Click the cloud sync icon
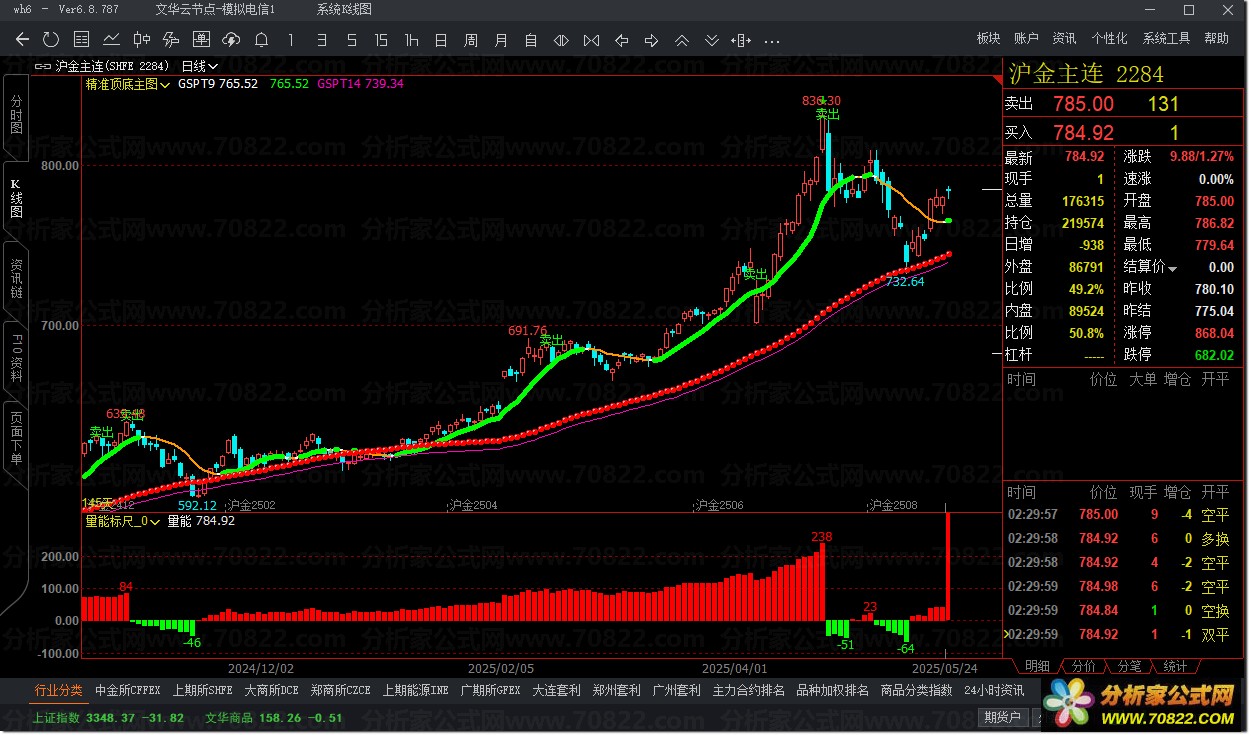Viewport: 1251px width, 735px height. [231, 40]
